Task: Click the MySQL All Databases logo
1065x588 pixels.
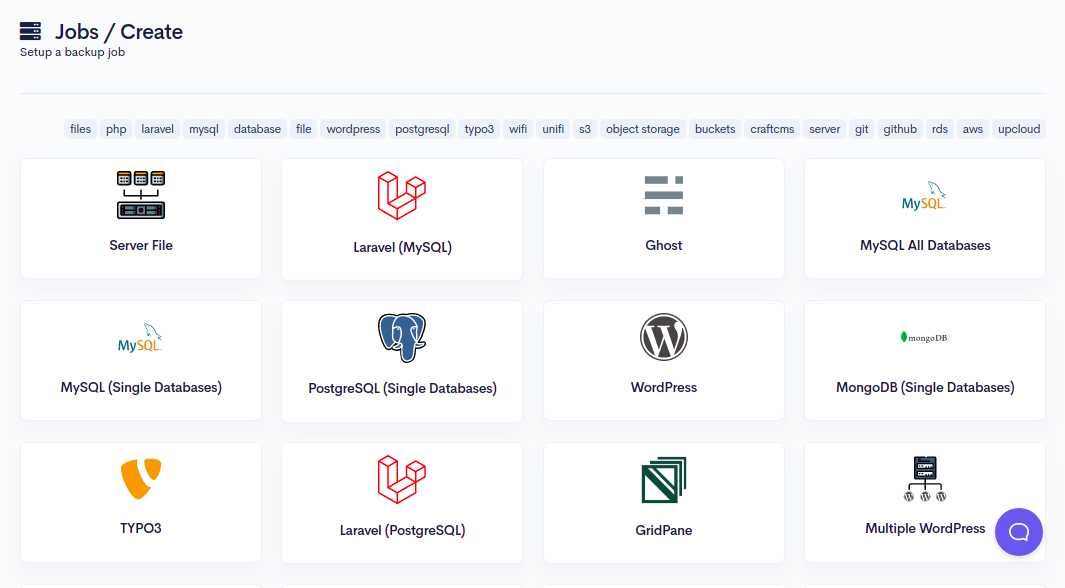Action: [x=924, y=196]
